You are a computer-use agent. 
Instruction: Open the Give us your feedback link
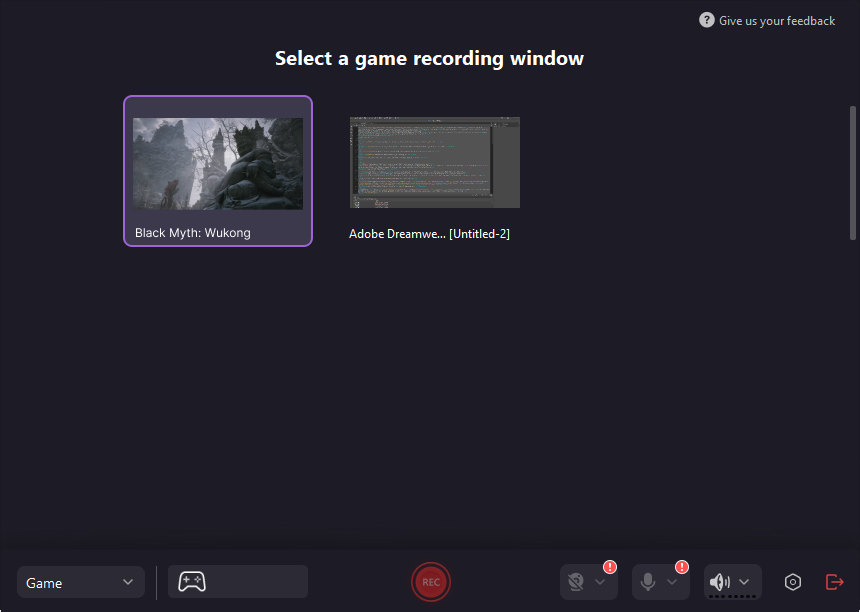[x=777, y=21]
